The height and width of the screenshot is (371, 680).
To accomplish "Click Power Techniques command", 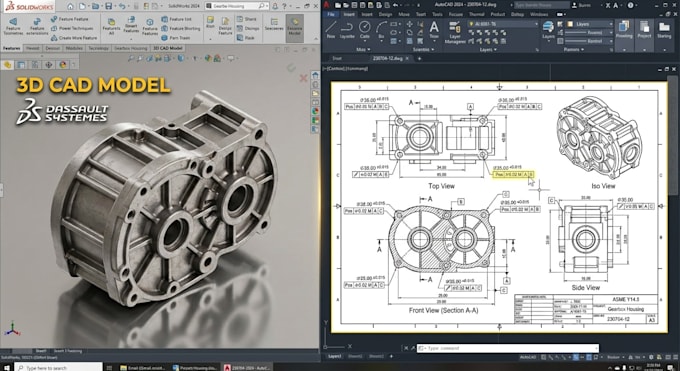I will tap(72, 28).
